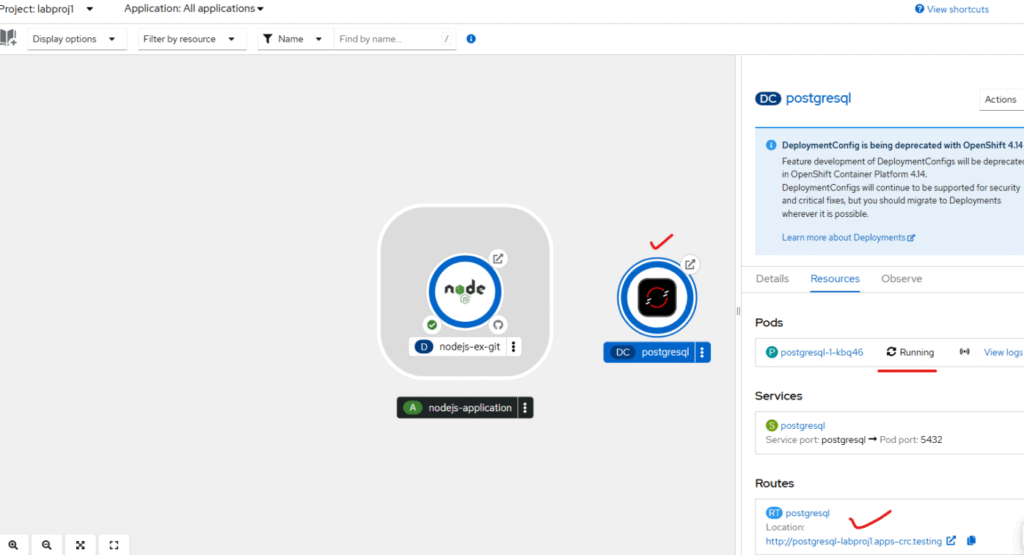
Task: Open URL decorator on nodejs-ex-git node
Action: pos(498,258)
